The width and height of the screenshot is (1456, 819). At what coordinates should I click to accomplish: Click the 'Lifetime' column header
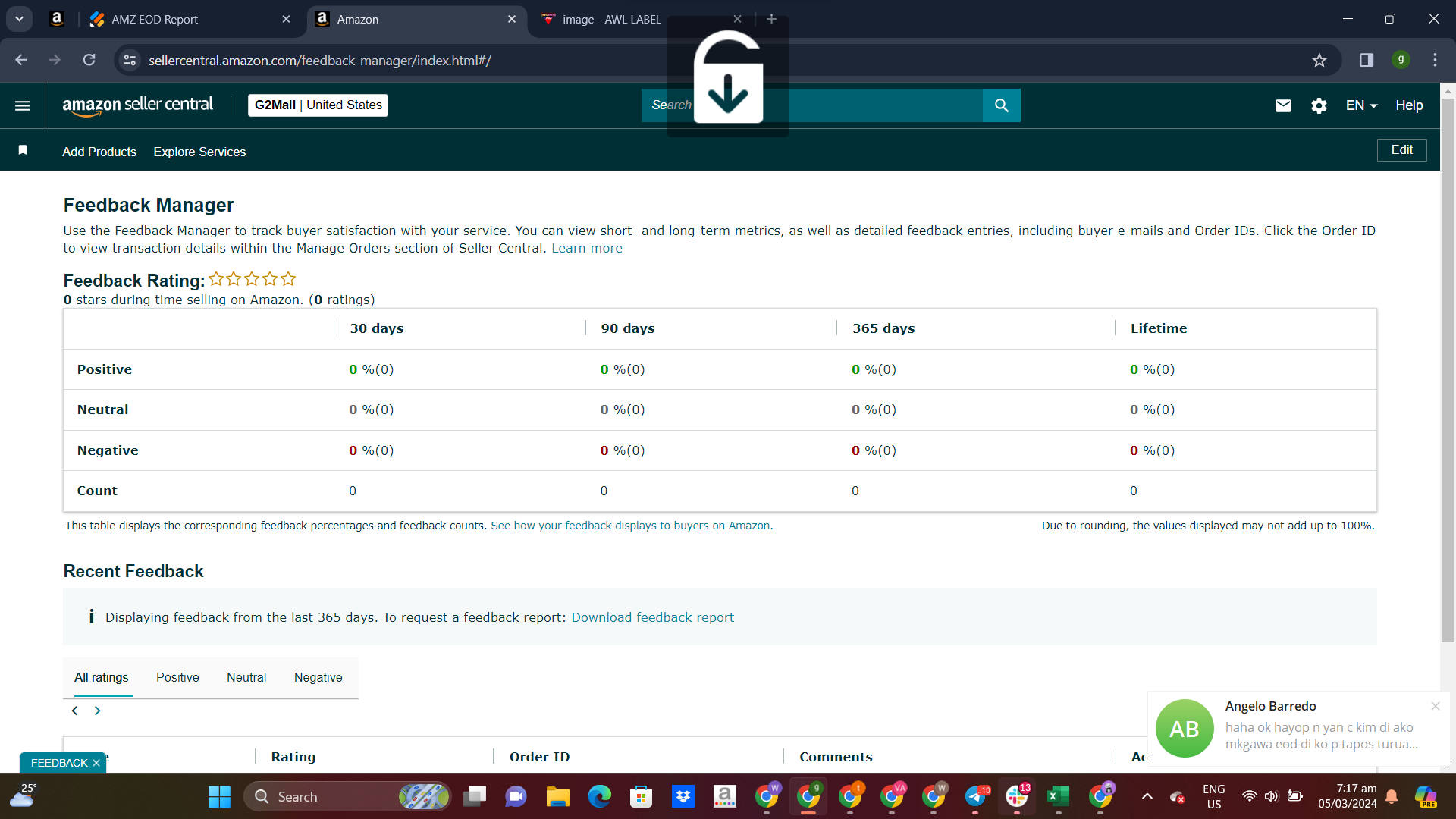(x=1159, y=328)
